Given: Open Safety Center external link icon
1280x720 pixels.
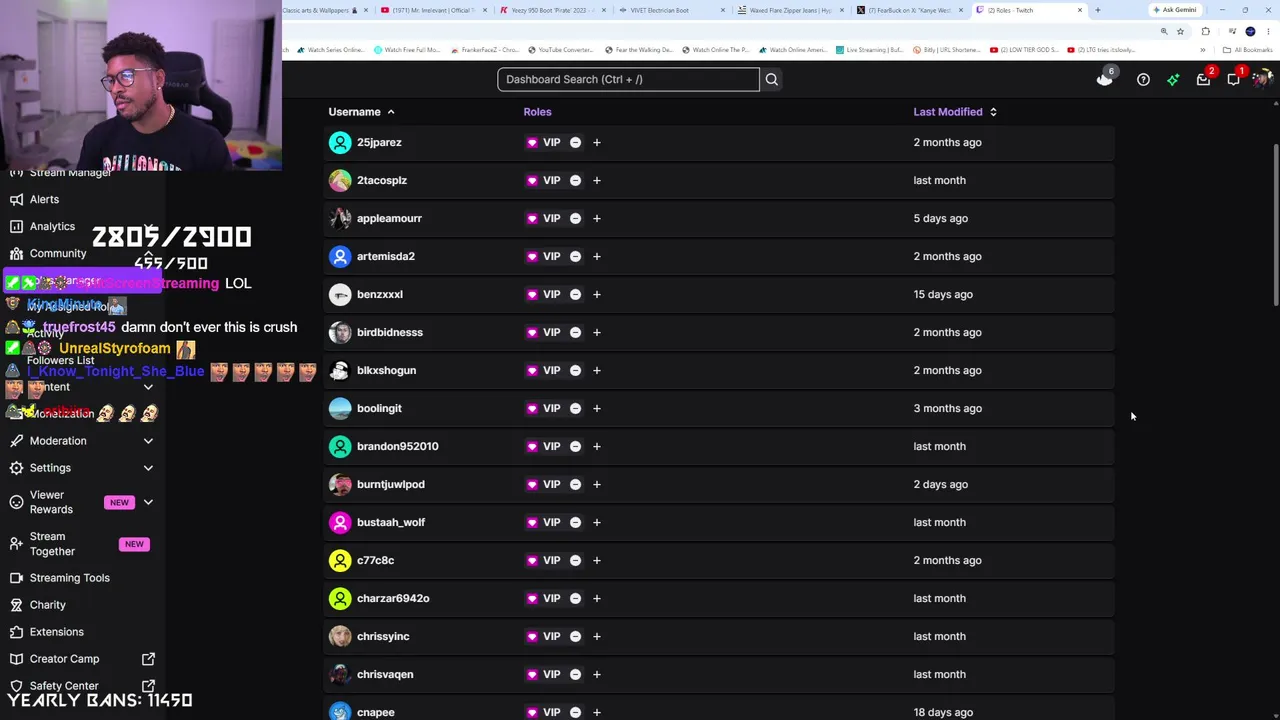Looking at the screenshot, I should (x=148, y=686).
